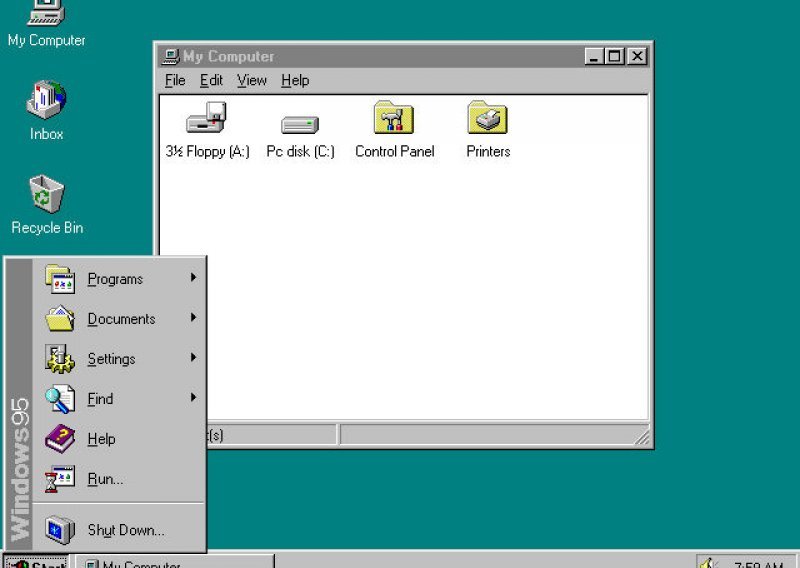Screen dimensions: 800x568
Task: Click the My Computer taskbar button
Action: click(175, 562)
